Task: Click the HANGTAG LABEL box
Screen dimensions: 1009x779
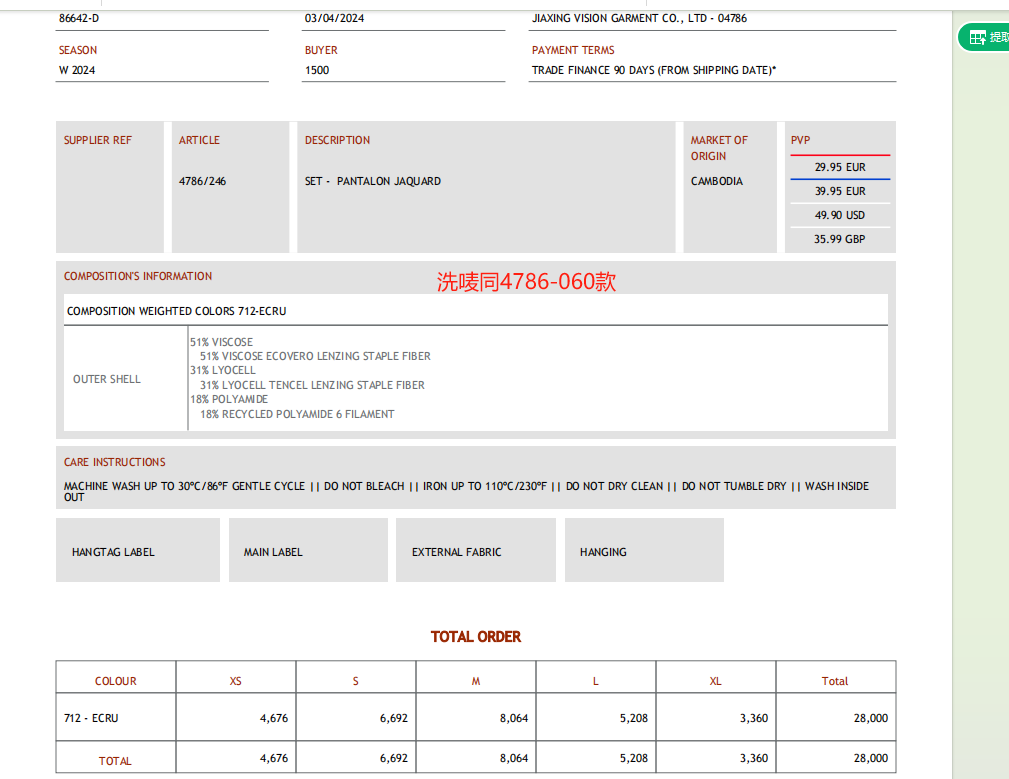Action: coord(137,551)
